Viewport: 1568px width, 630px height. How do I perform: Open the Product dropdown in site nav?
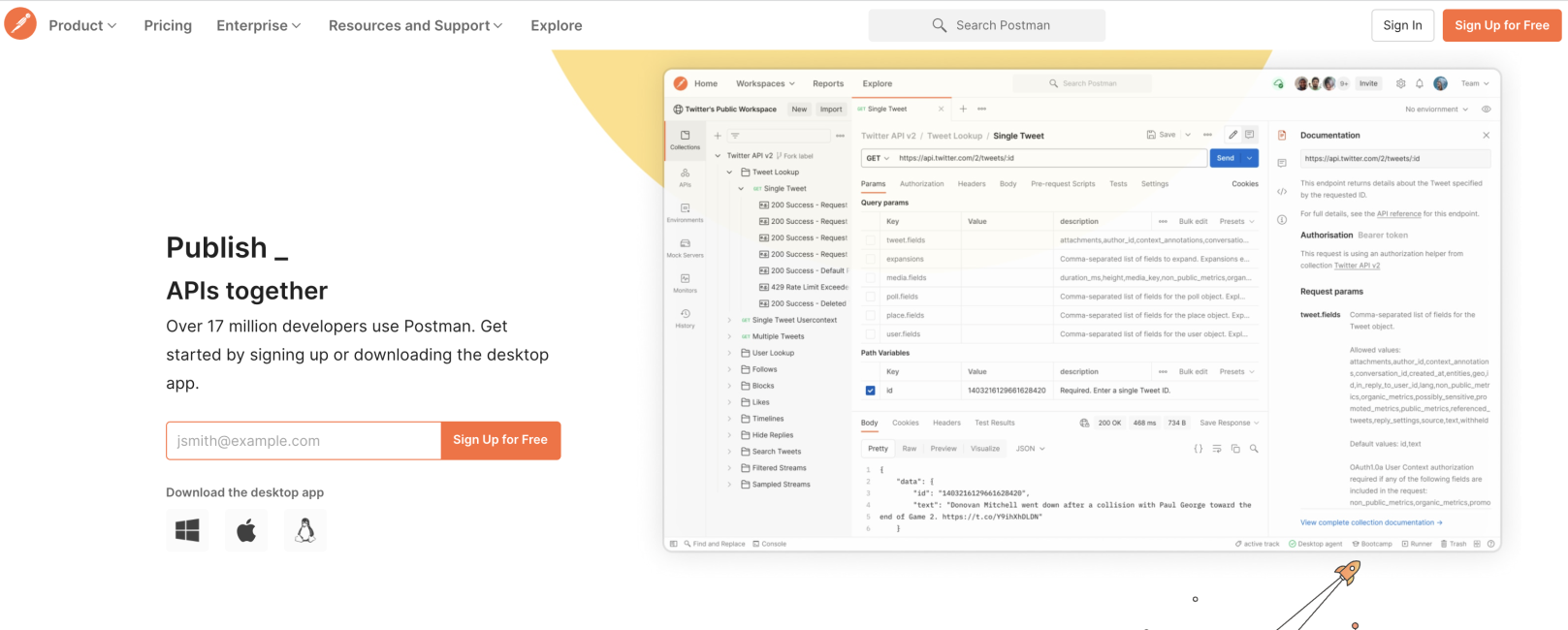tap(82, 25)
